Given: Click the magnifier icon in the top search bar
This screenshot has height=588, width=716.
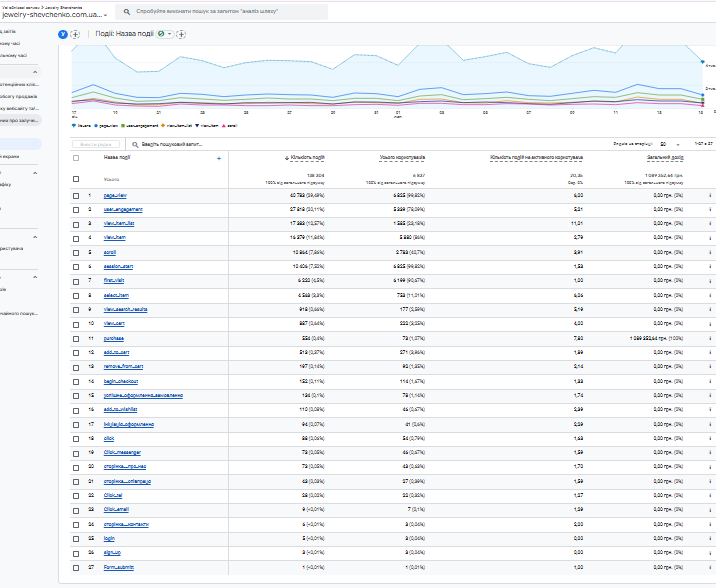Looking at the screenshot, I should click(127, 12).
